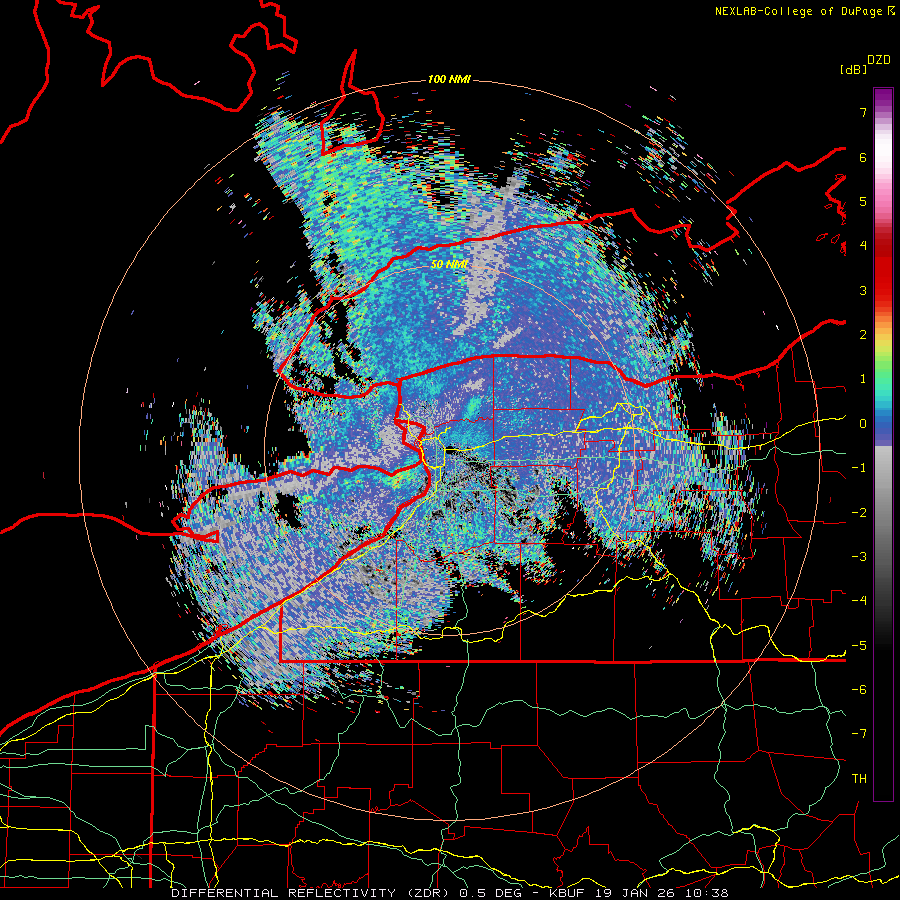Click the -1 value on color scale

coord(859,468)
